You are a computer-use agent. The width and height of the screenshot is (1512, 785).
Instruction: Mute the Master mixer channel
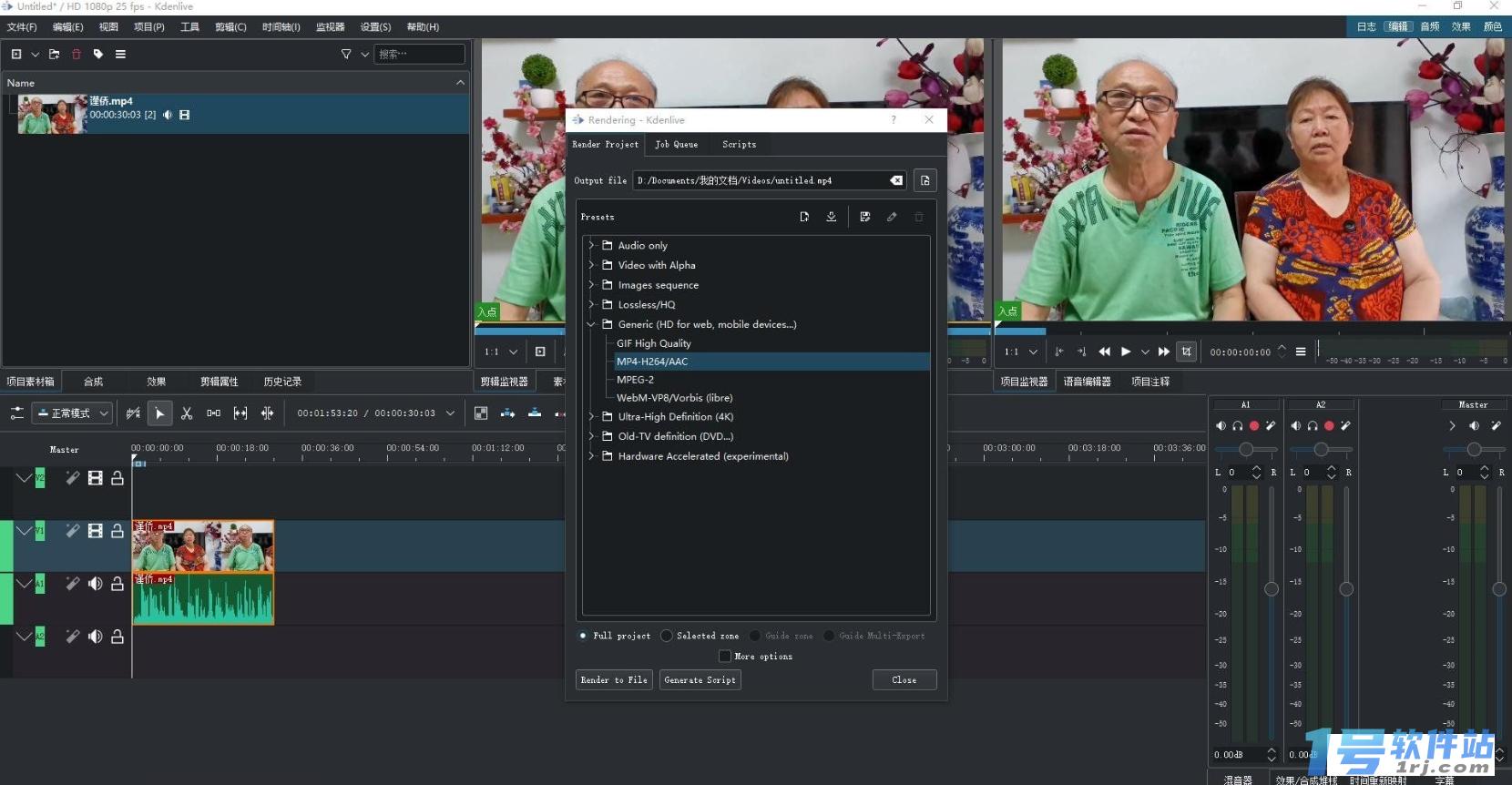tap(1474, 425)
